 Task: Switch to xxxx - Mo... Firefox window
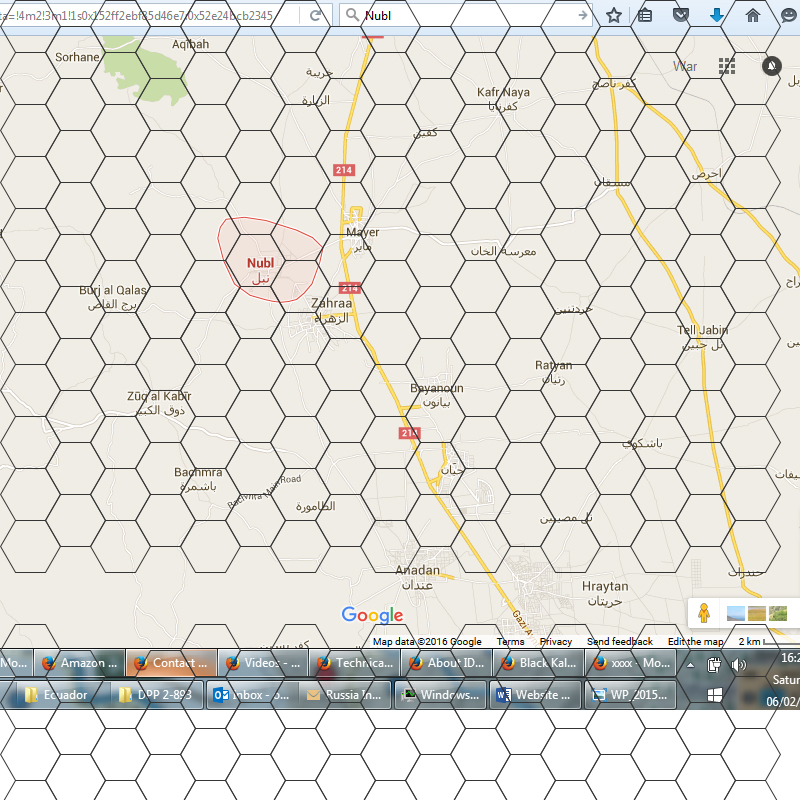(x=630, y=663)
